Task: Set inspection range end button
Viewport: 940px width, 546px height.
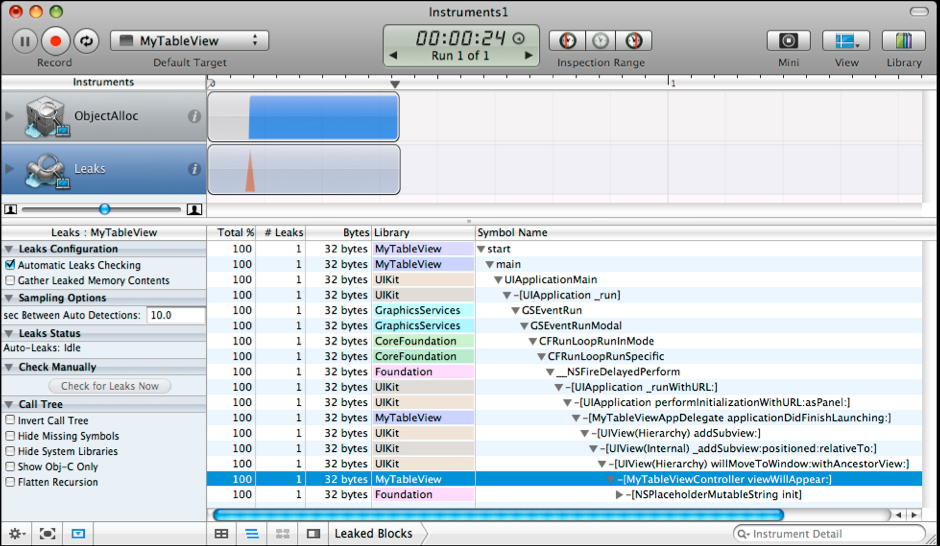Action: (634, 41)
